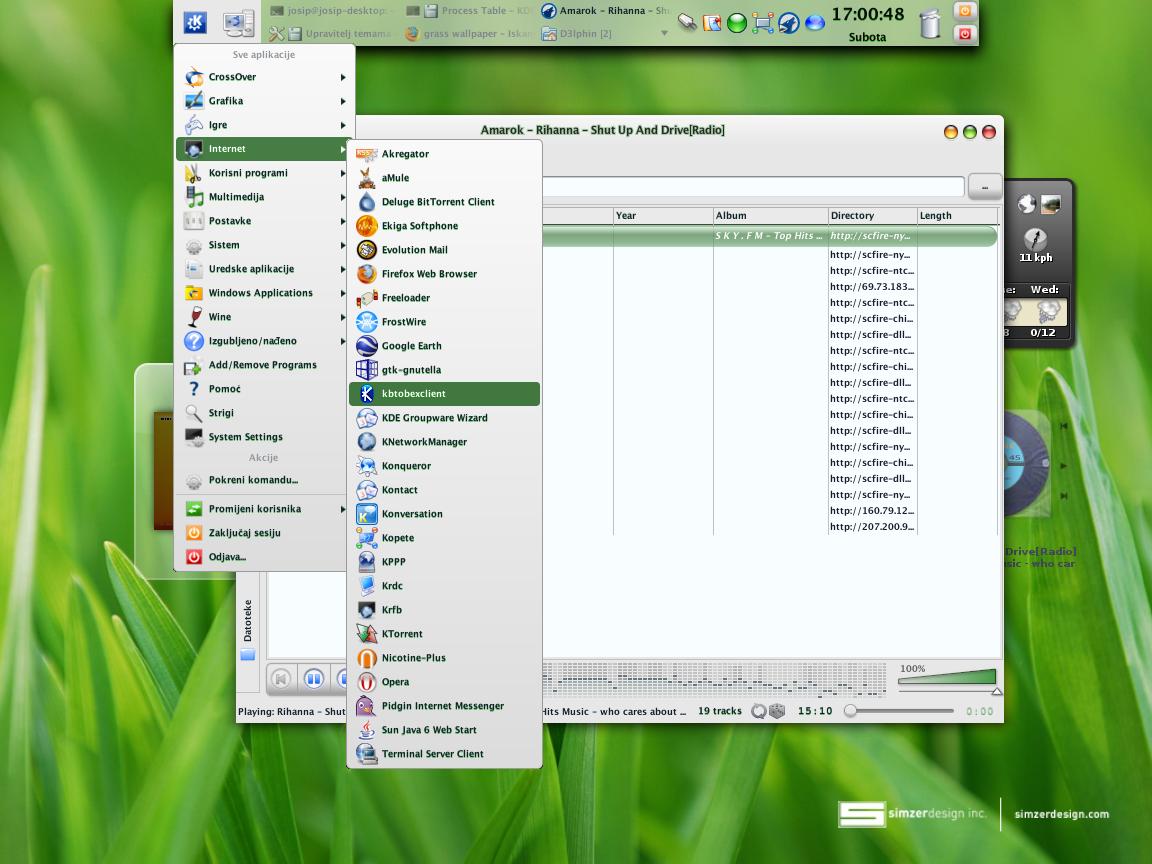This screenshot has height=864, width=1152.
Task: Expand the Windows Applications submenu
Action: 263,293
